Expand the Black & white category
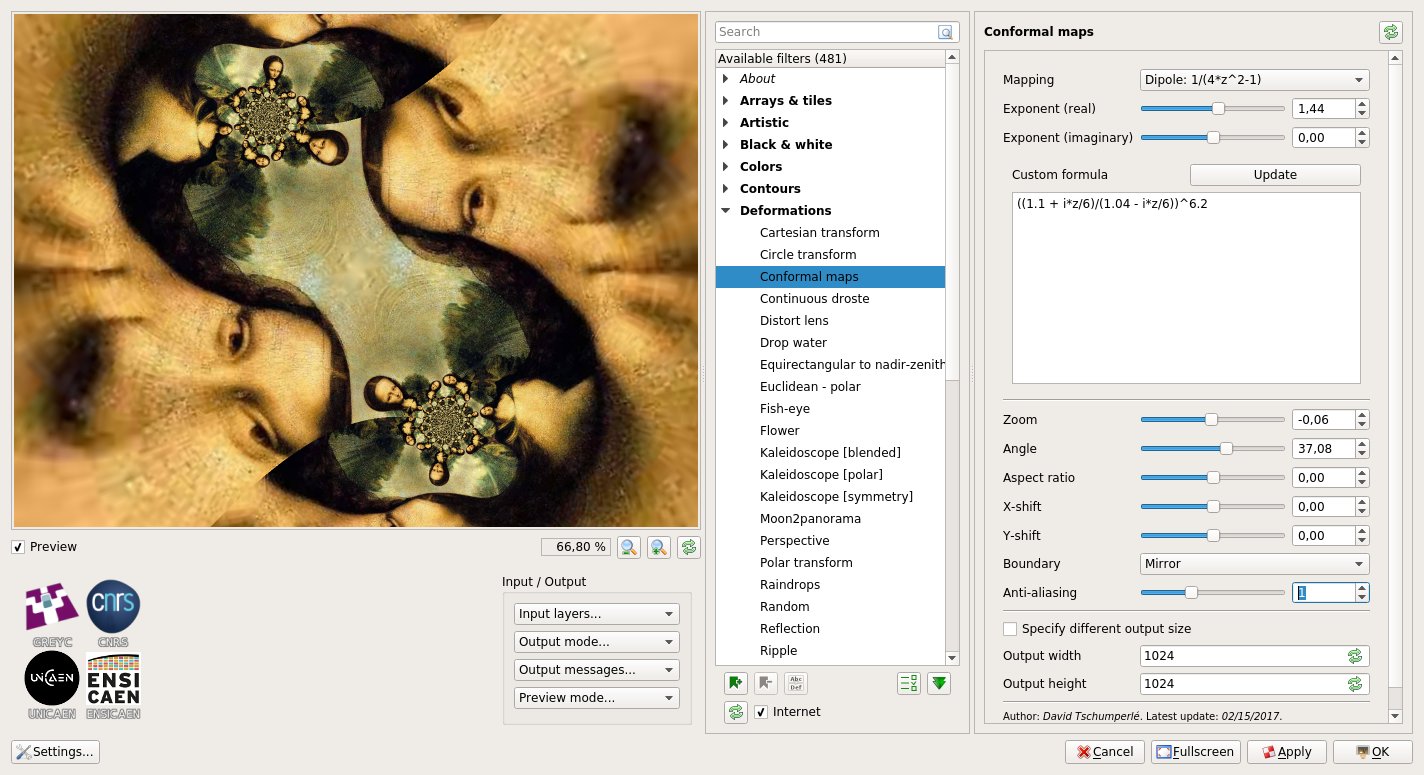This screenshot has width=1424, height=775. [726, 145]
